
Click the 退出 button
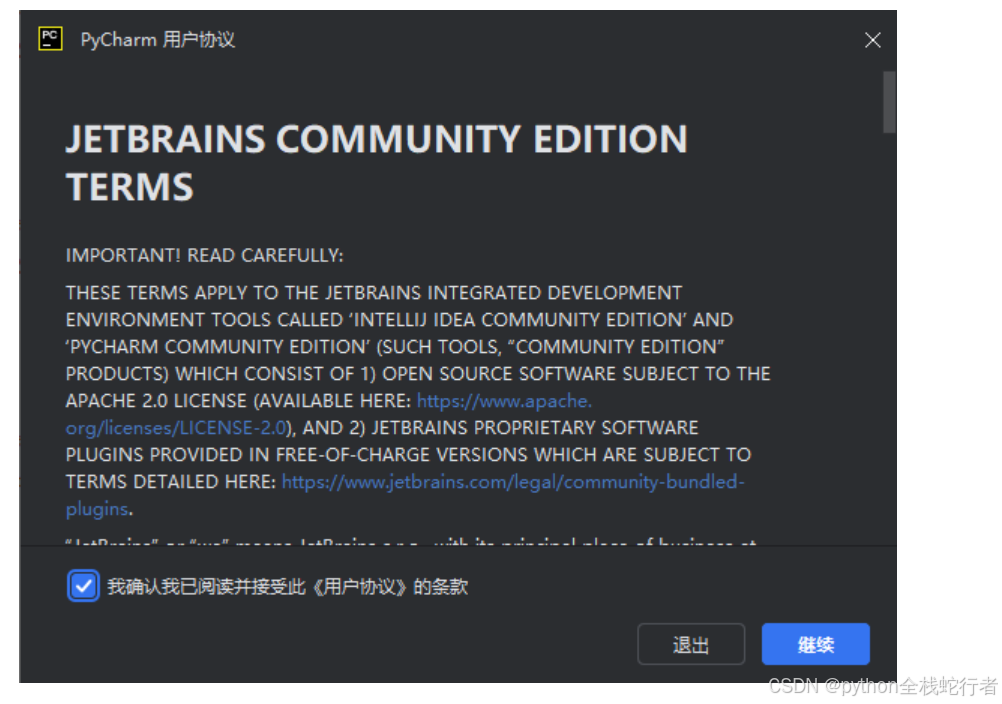coord(691,644)
